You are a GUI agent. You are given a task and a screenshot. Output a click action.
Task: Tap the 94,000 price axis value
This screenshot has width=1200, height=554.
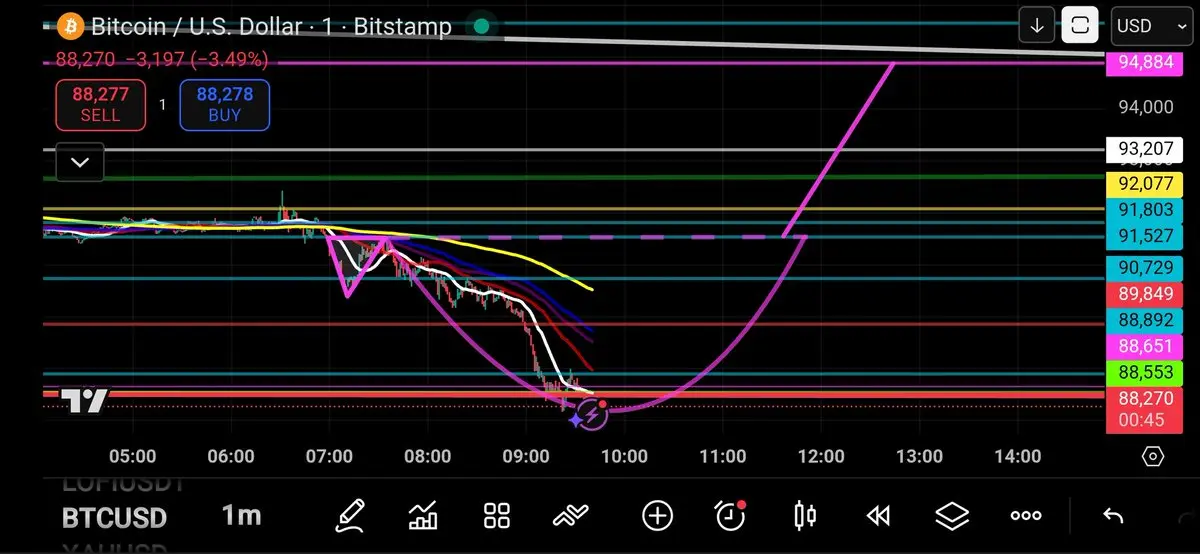coord(1145,107)
